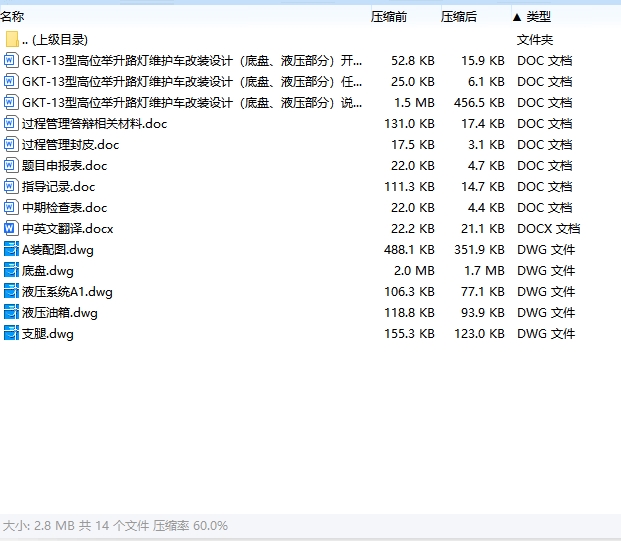
Task: Click Word icon of 过程管理封皮.doc
Action: pyautogui.click(x=11, y=145)
